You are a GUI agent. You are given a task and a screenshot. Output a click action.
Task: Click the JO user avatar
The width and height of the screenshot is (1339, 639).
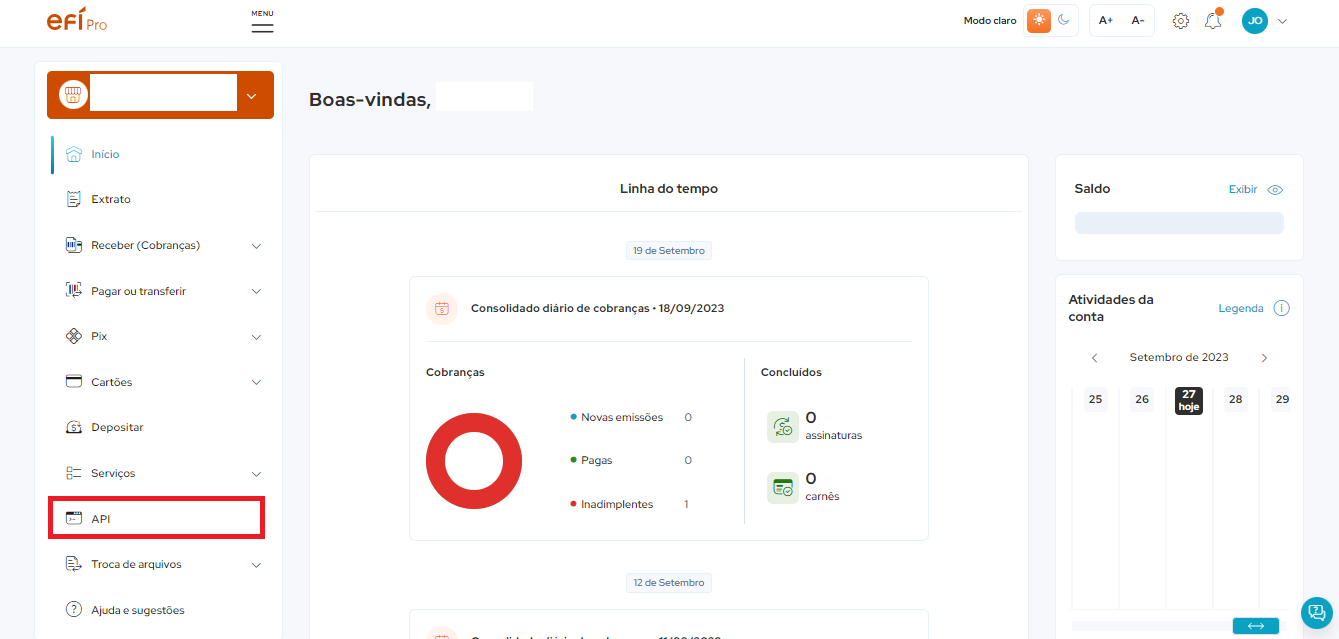[1255, 20]
